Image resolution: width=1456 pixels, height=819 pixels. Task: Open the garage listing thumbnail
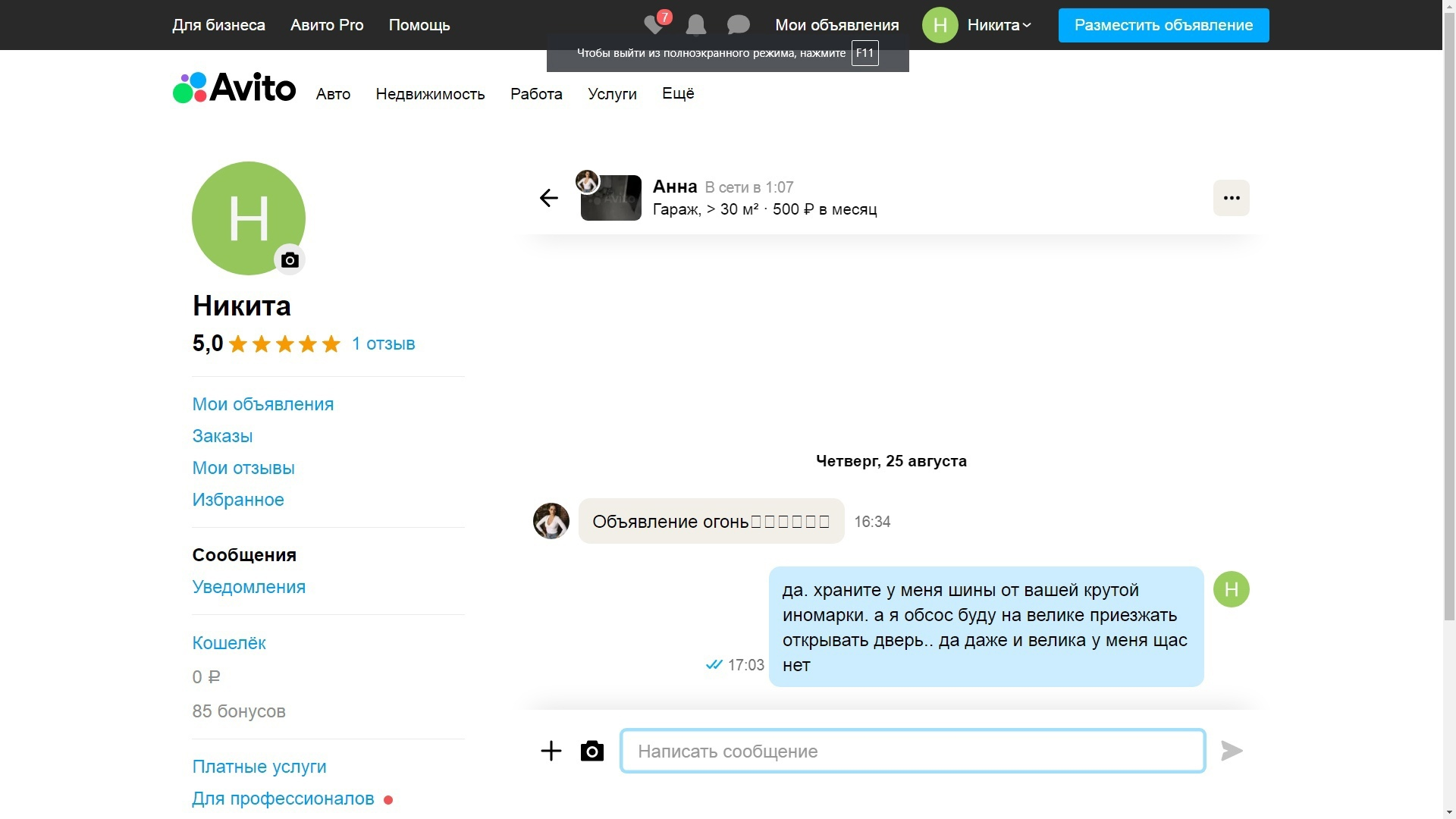click(610, 198)
